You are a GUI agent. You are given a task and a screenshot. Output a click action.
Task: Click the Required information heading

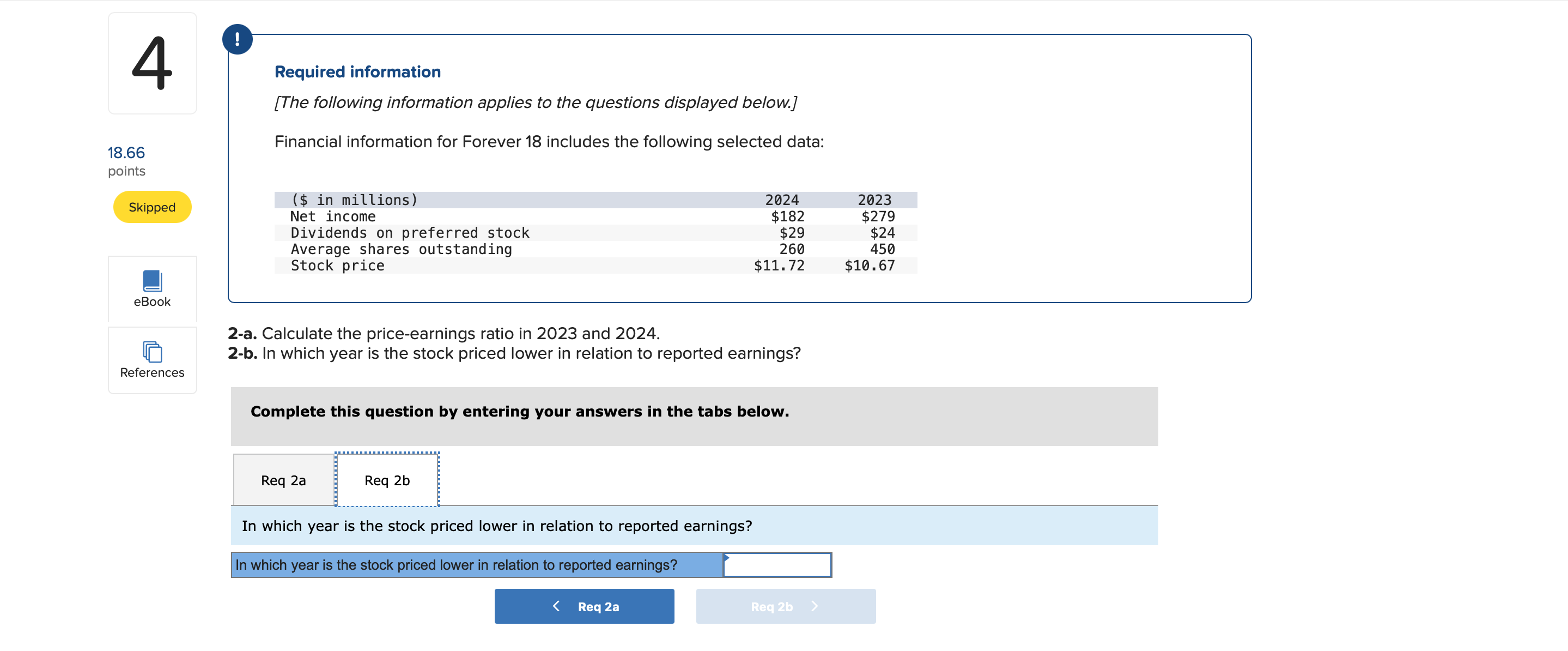(357, 71)
